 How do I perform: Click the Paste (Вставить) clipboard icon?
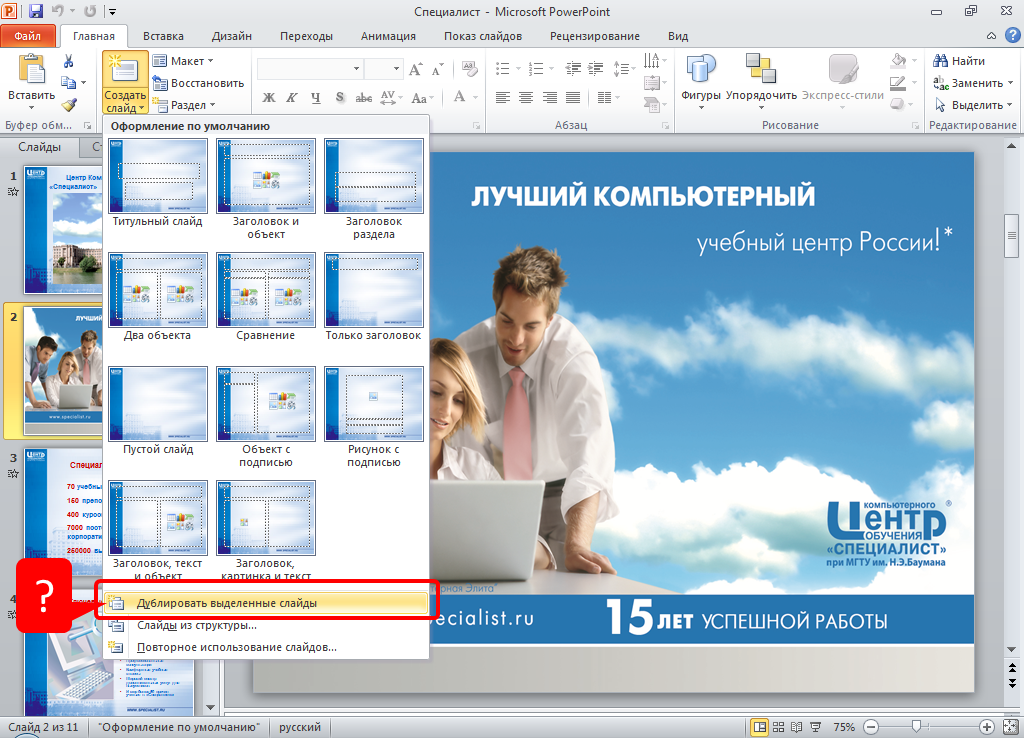[32, 70]
